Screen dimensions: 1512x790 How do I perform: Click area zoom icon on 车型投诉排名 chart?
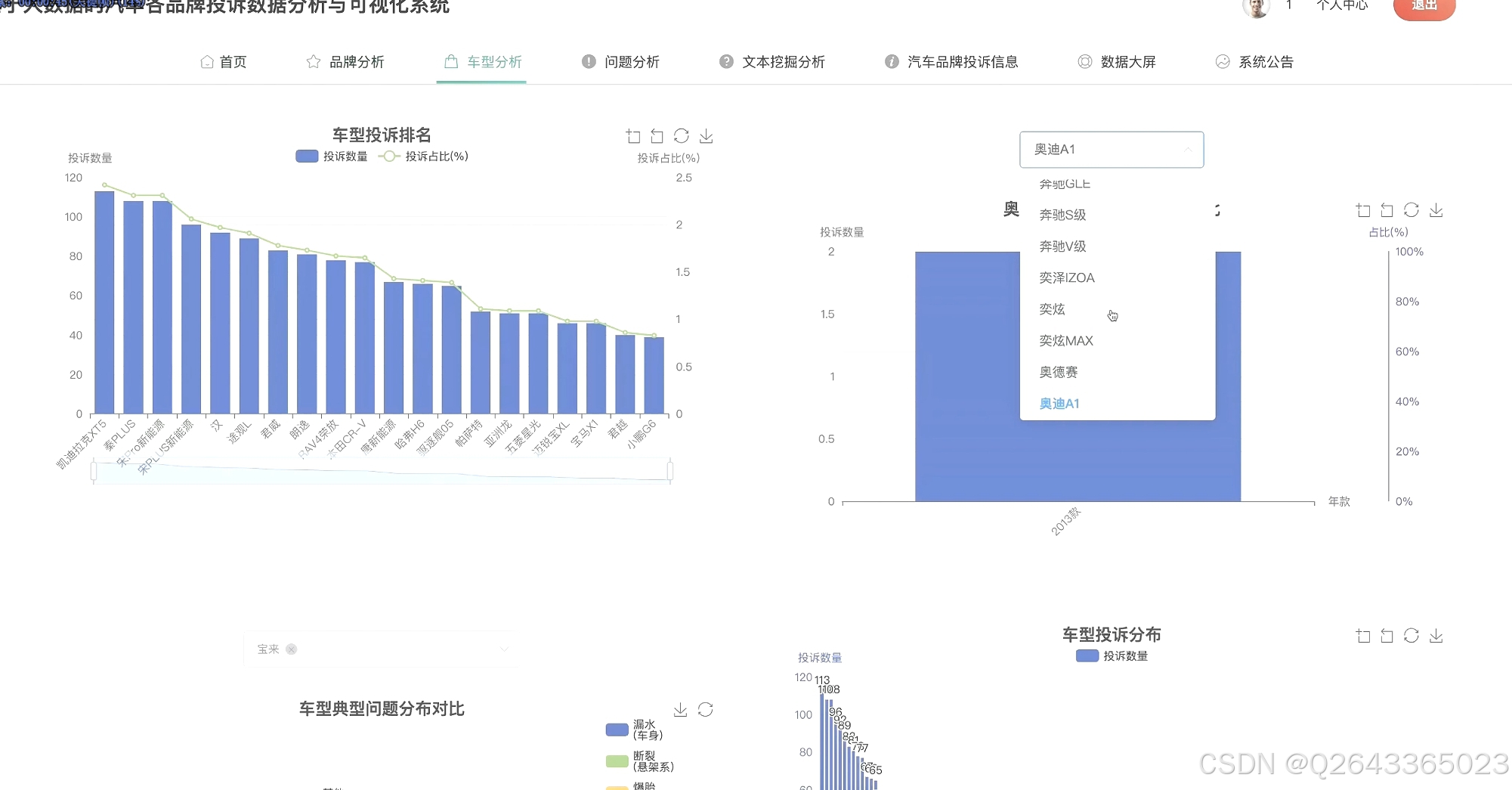pyautogui.click(x=633, y=136)
